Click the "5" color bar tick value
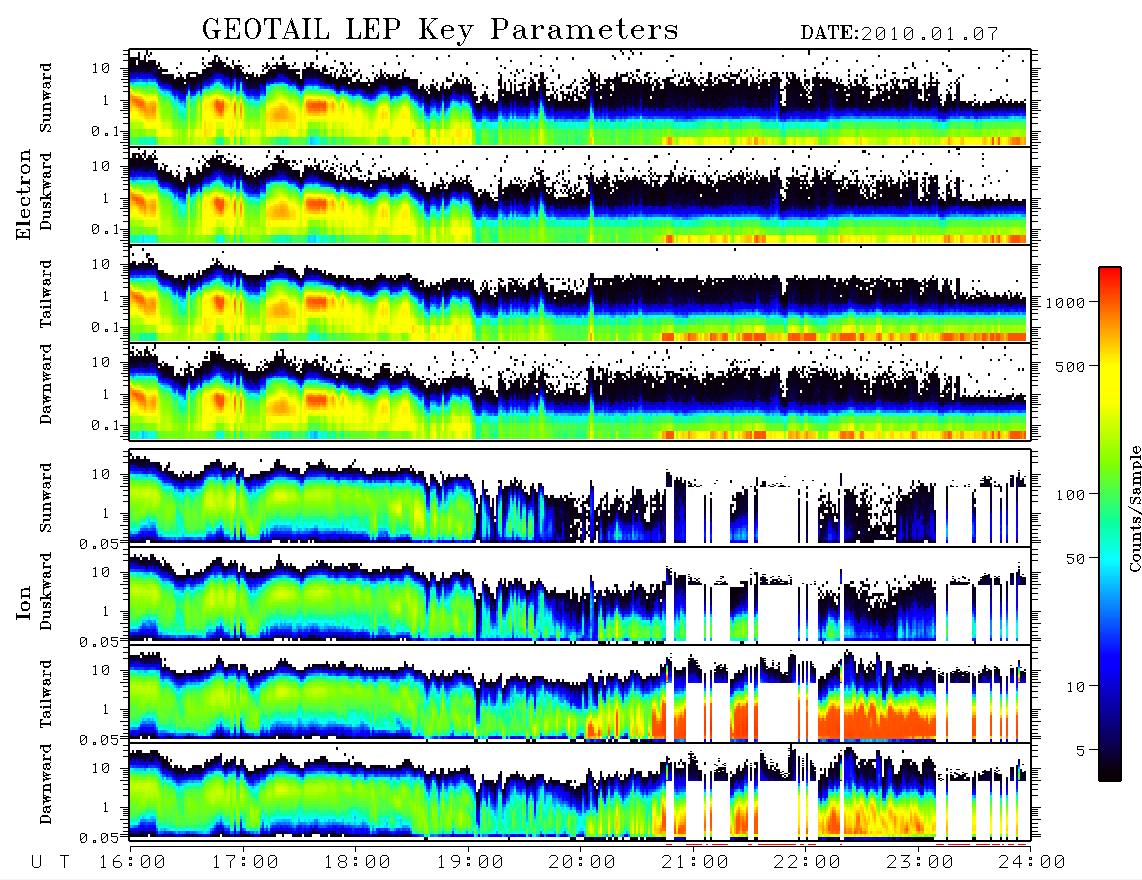This screenshot has height=880, width=1142. pyautogui.click(x=1081, y=751)
